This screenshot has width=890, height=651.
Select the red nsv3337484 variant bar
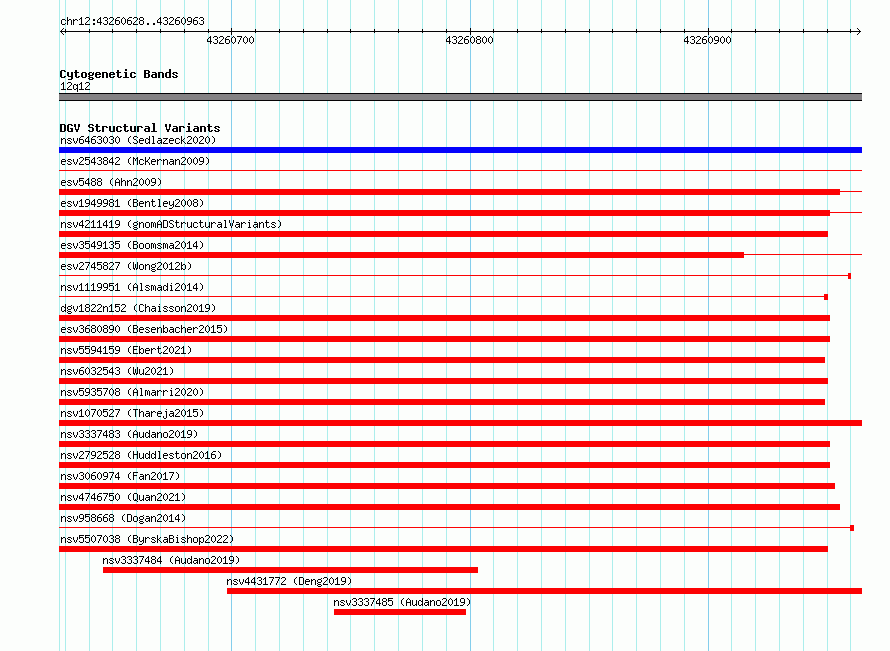[290, 570]
